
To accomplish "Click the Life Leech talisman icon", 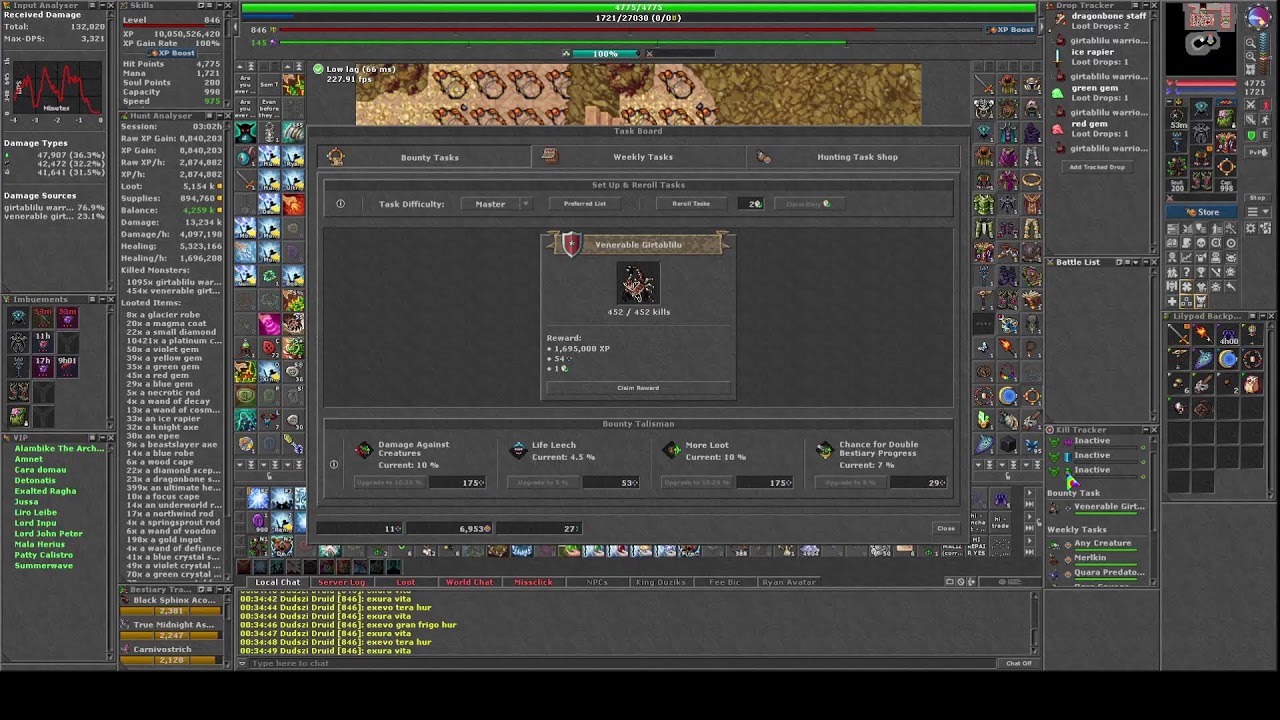I will tap(518, 451).
